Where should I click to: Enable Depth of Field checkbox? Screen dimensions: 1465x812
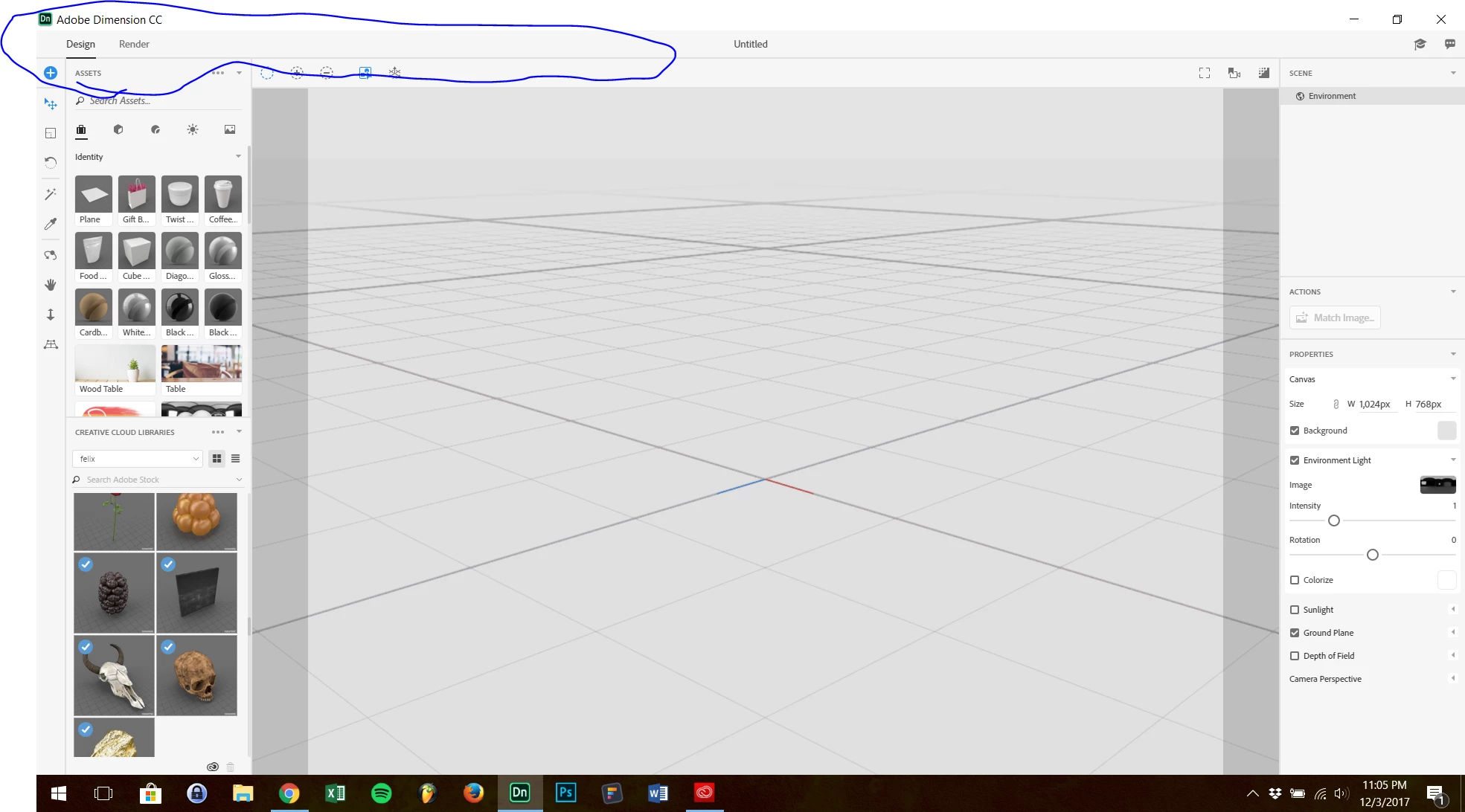tap(1295, 656)
